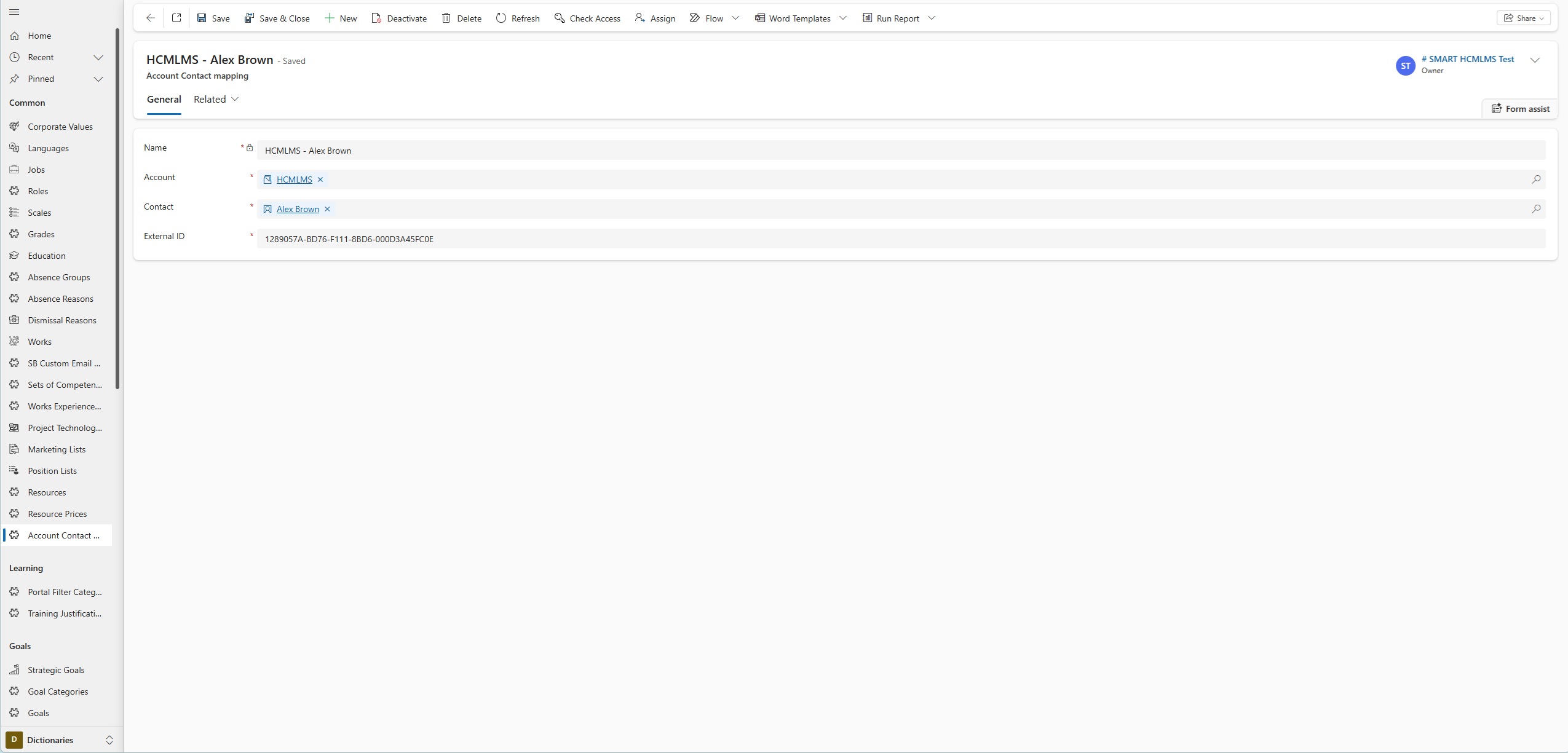Click the External ID field
This screenshot has width=1568, height=753.
point(901,239)
